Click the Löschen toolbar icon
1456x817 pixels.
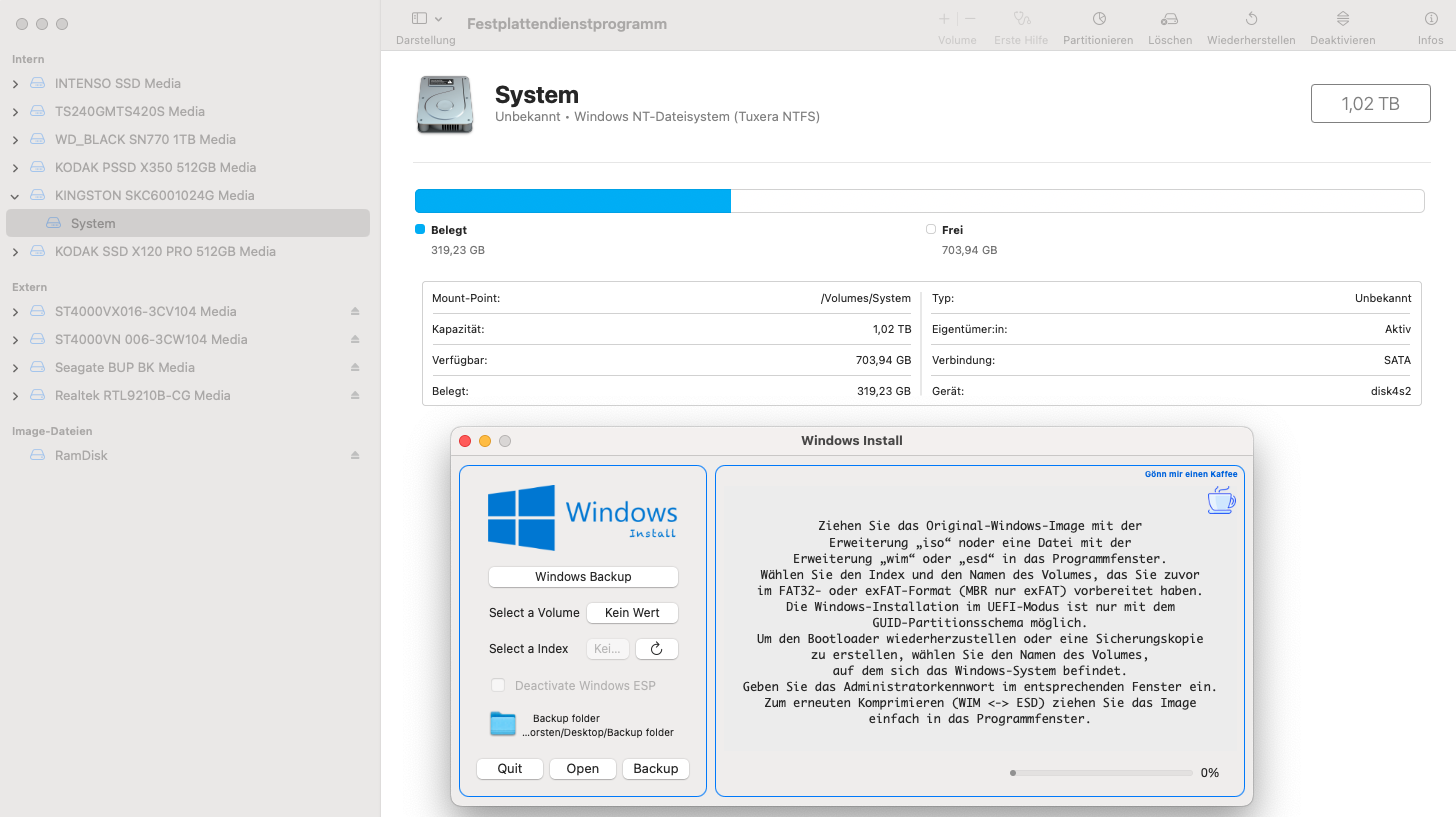click(x=1170, y=19)
